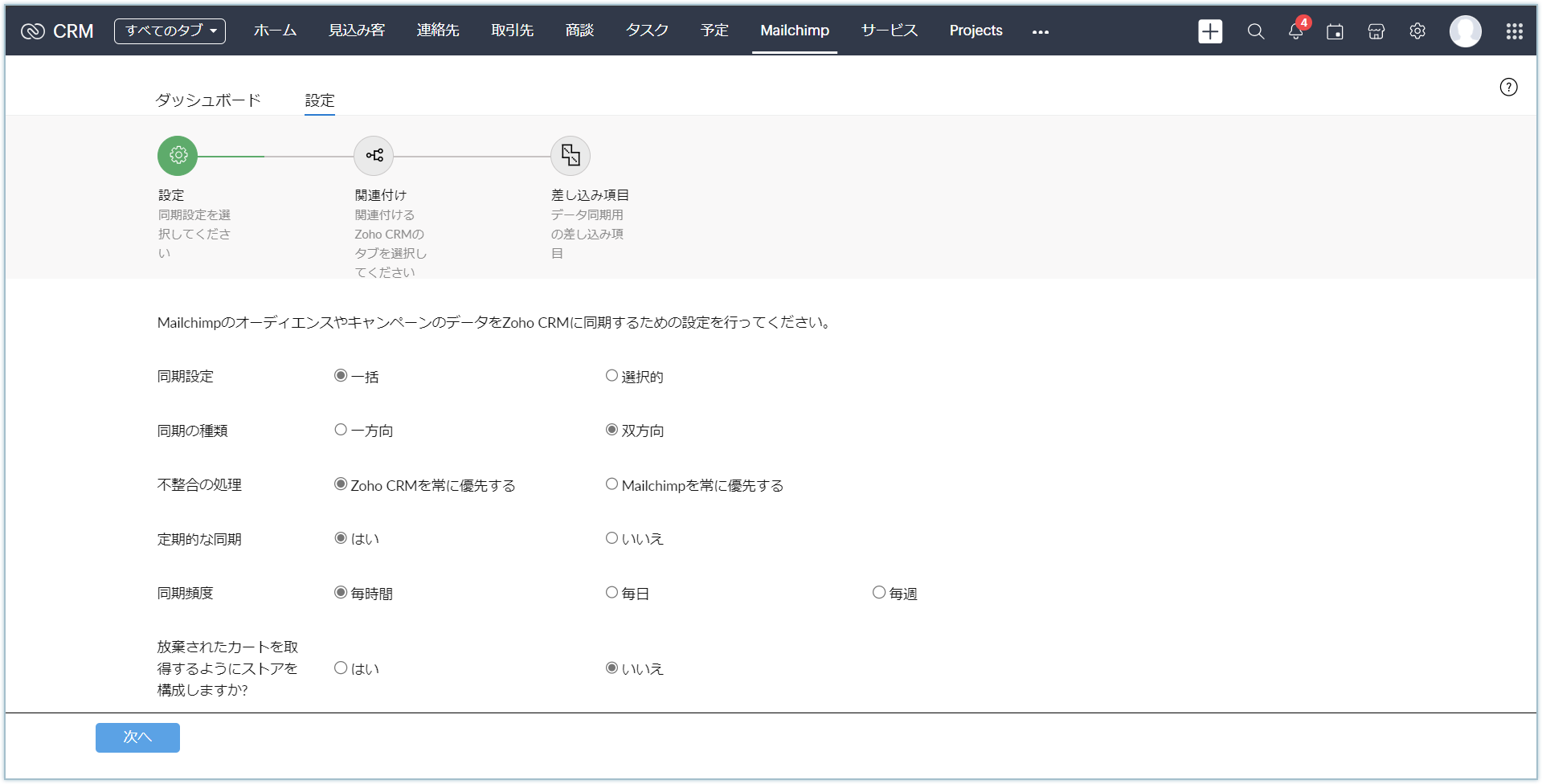Click the 不整合の処理 field label
The height and width of the screenshot is (784, 1542).
(199, 485)
